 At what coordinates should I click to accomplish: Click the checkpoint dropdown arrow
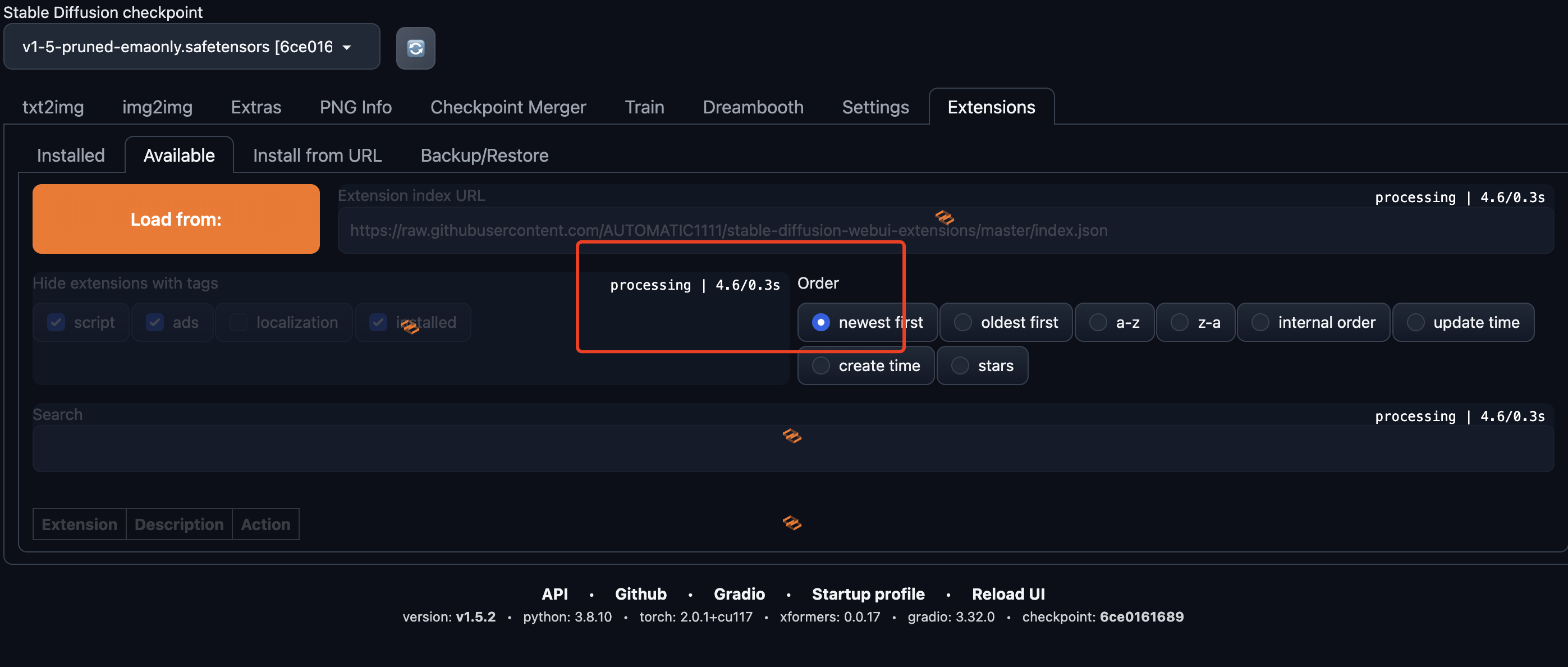click(x=347, y=48)
